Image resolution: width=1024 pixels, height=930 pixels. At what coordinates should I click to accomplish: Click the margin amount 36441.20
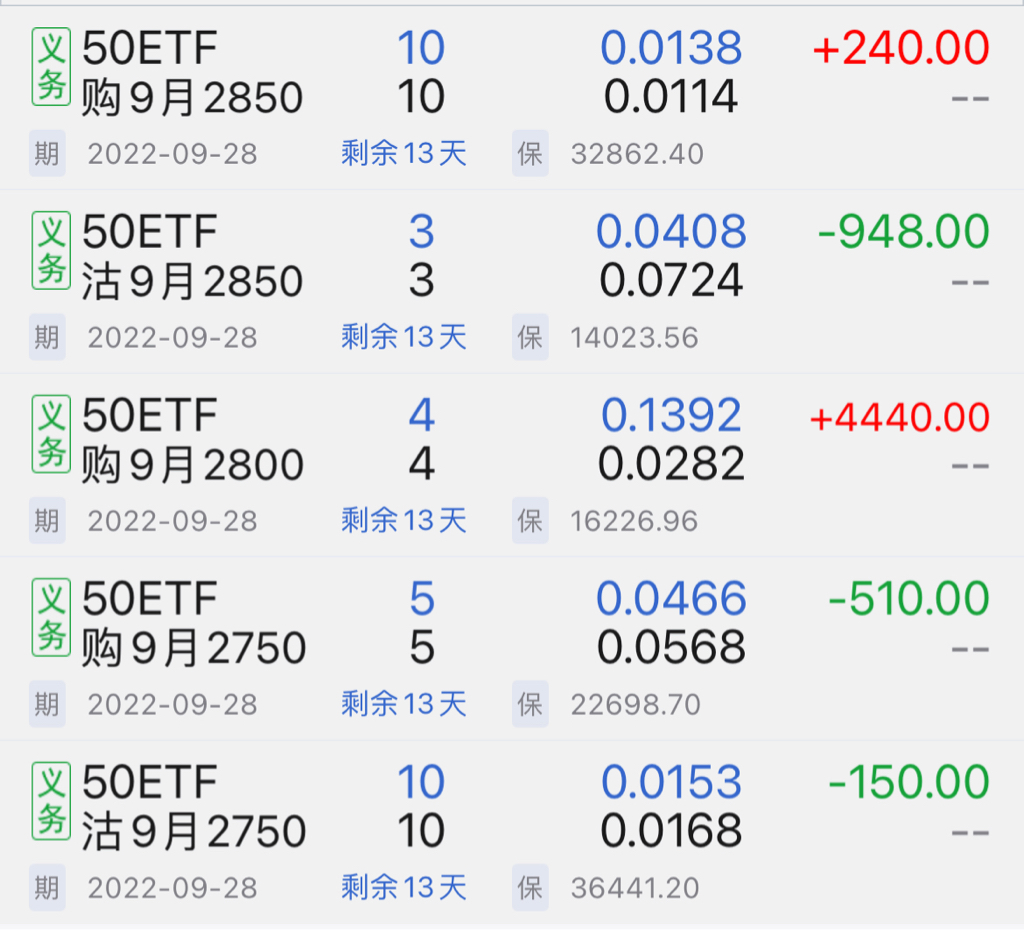pyautogui.click(x=635, y=887)
